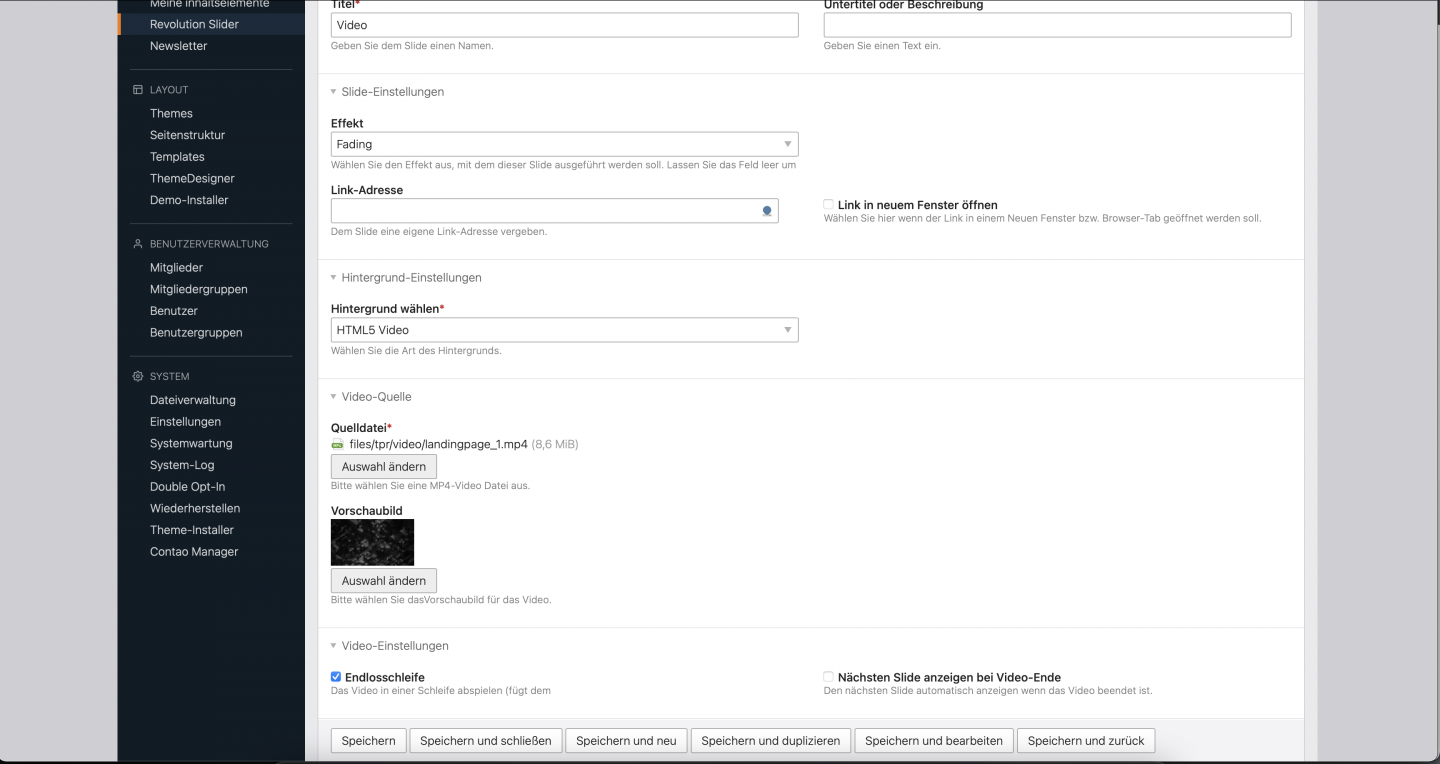1440x764 pixels.
Task: Toggle the Endlosschleife checkbox
Action: pyautogui.click(x=336, y=677)
